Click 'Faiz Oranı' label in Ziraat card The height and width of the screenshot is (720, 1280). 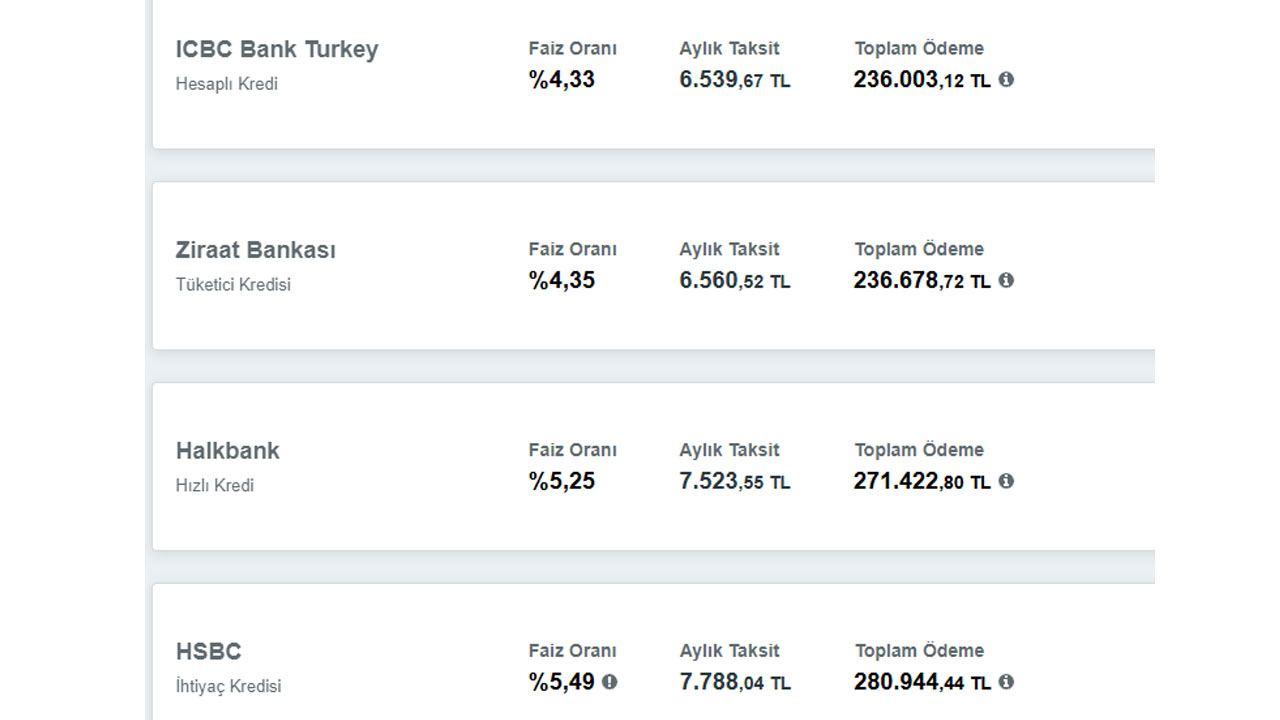(x=573, y=249)
